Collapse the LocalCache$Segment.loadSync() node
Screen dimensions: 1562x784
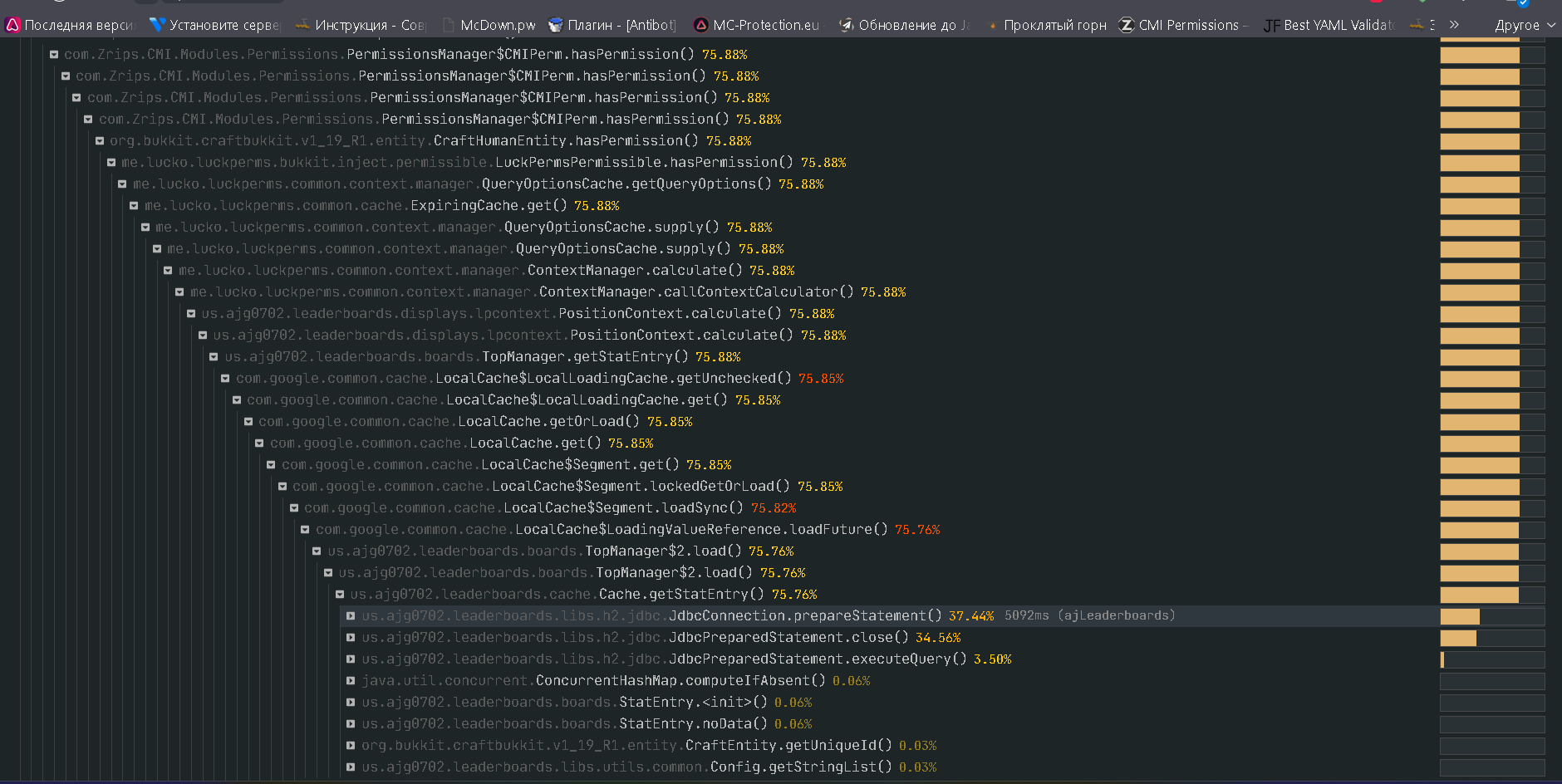point(294,507)
